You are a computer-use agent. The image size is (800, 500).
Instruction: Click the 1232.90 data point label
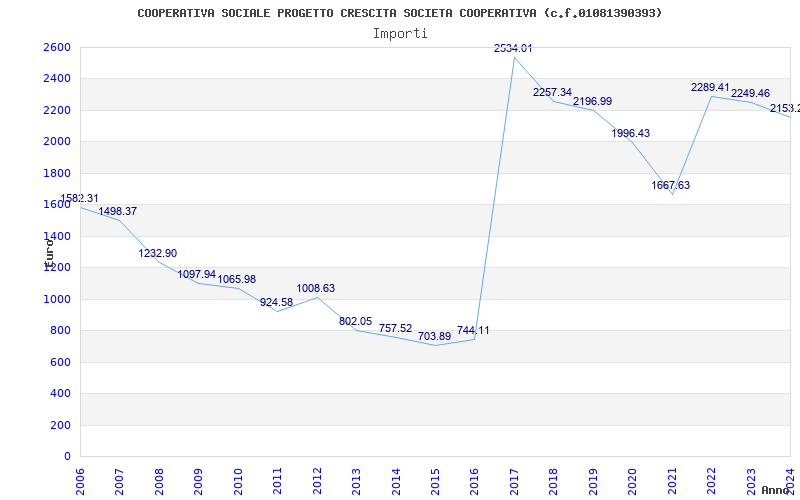tap(158, 253)
